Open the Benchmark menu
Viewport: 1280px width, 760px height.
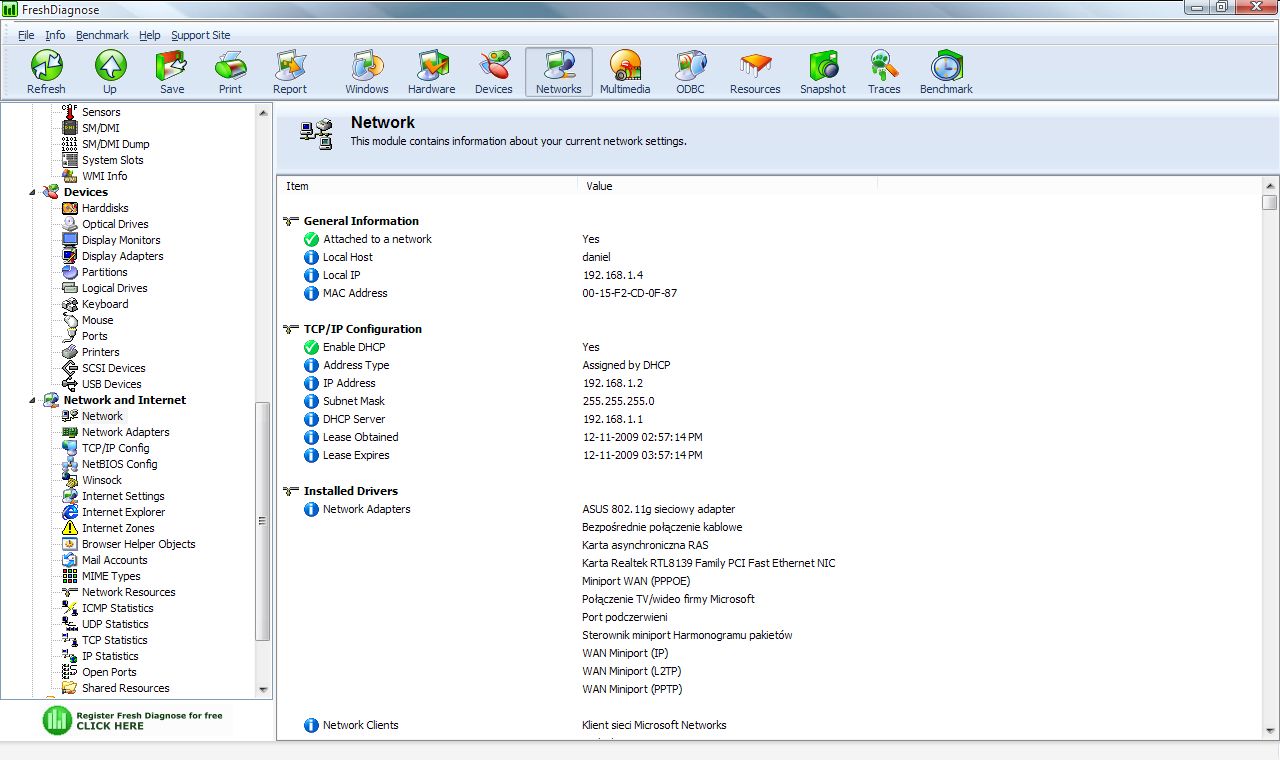(102, 35)
